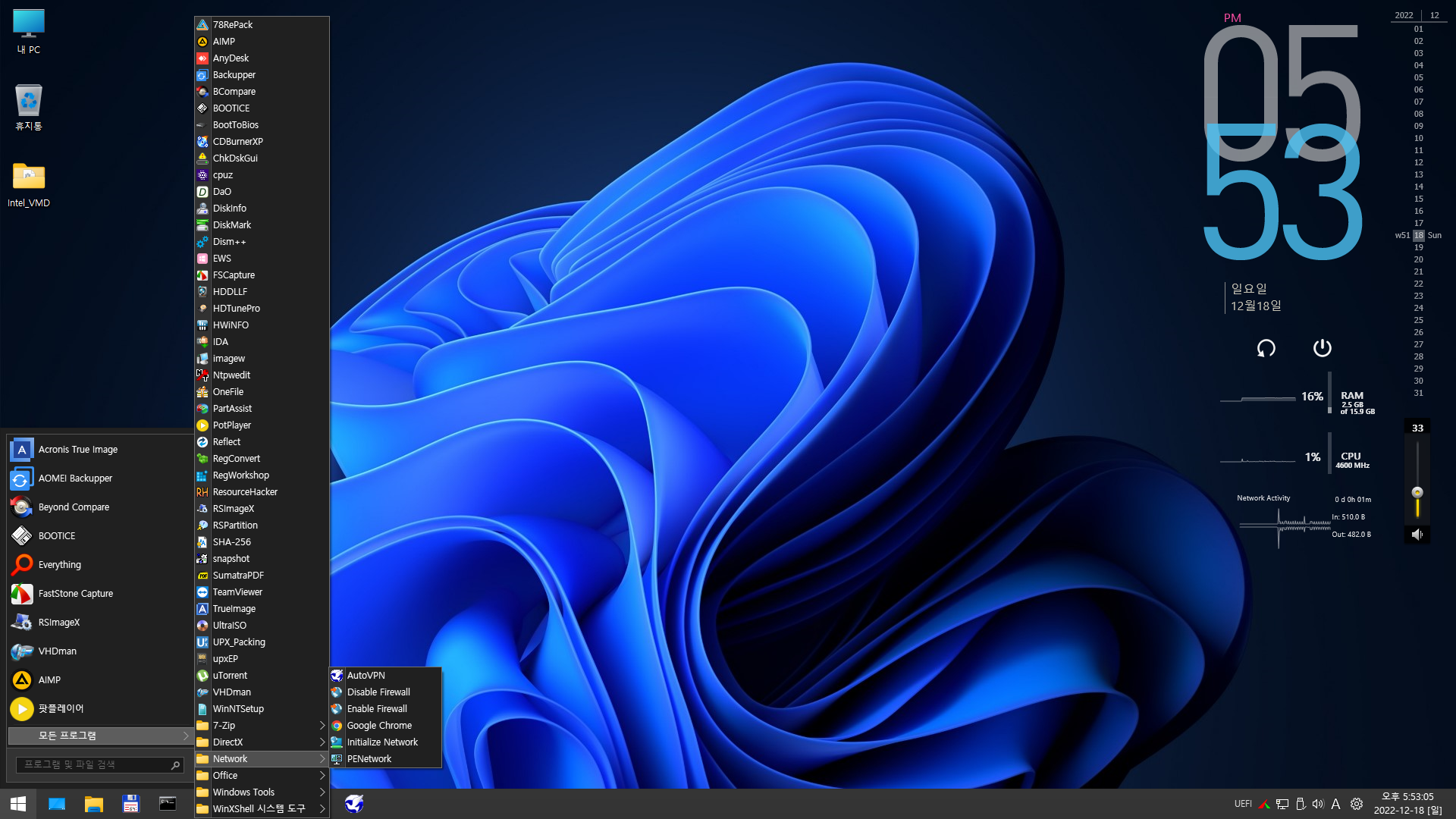Launch Acronis True Image from start menu
The width and height of the screenshot is (1456, 819).
[x=99, y=450]
